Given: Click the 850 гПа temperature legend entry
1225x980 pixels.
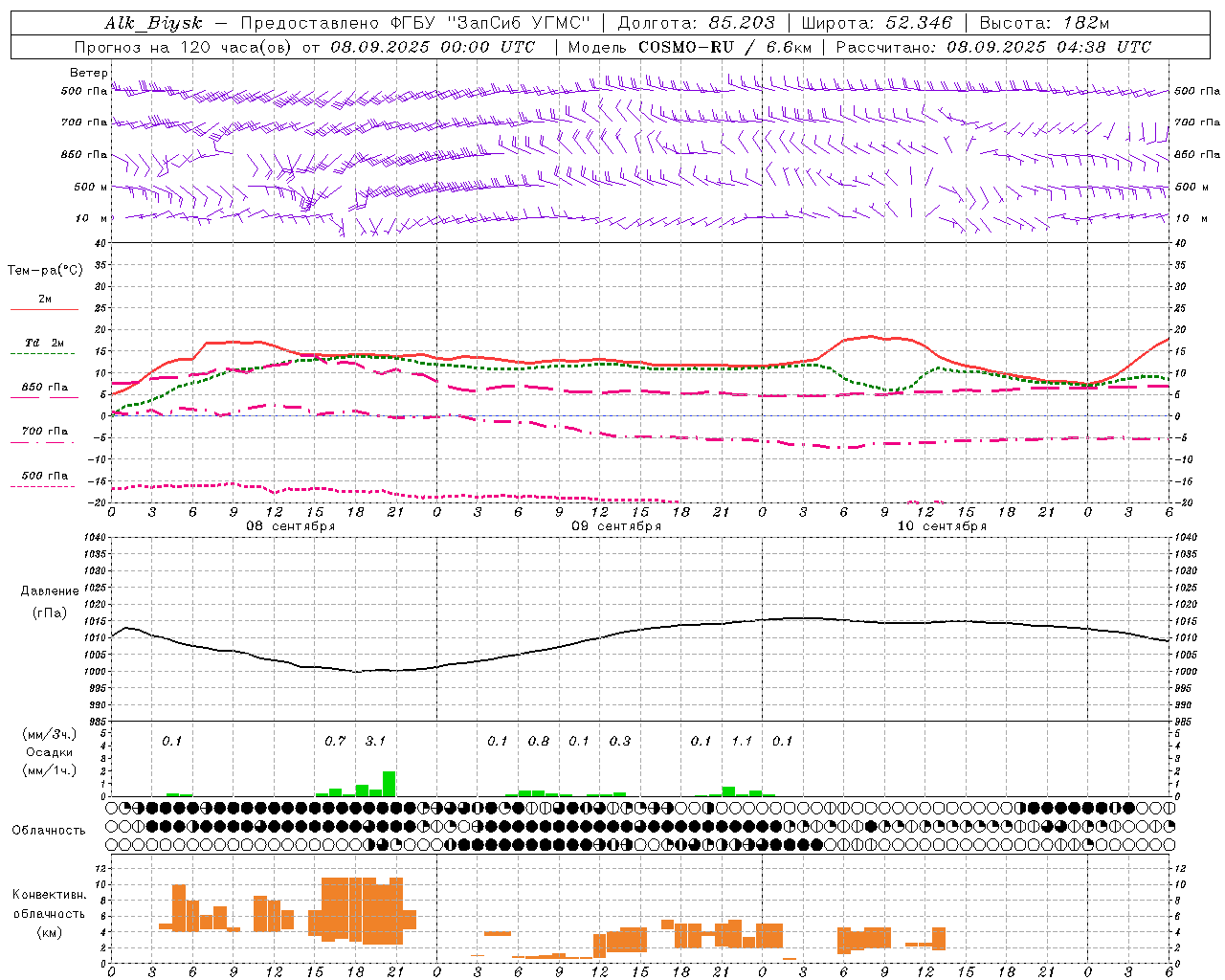Looking at the screenshot, I should coord(44,388).
